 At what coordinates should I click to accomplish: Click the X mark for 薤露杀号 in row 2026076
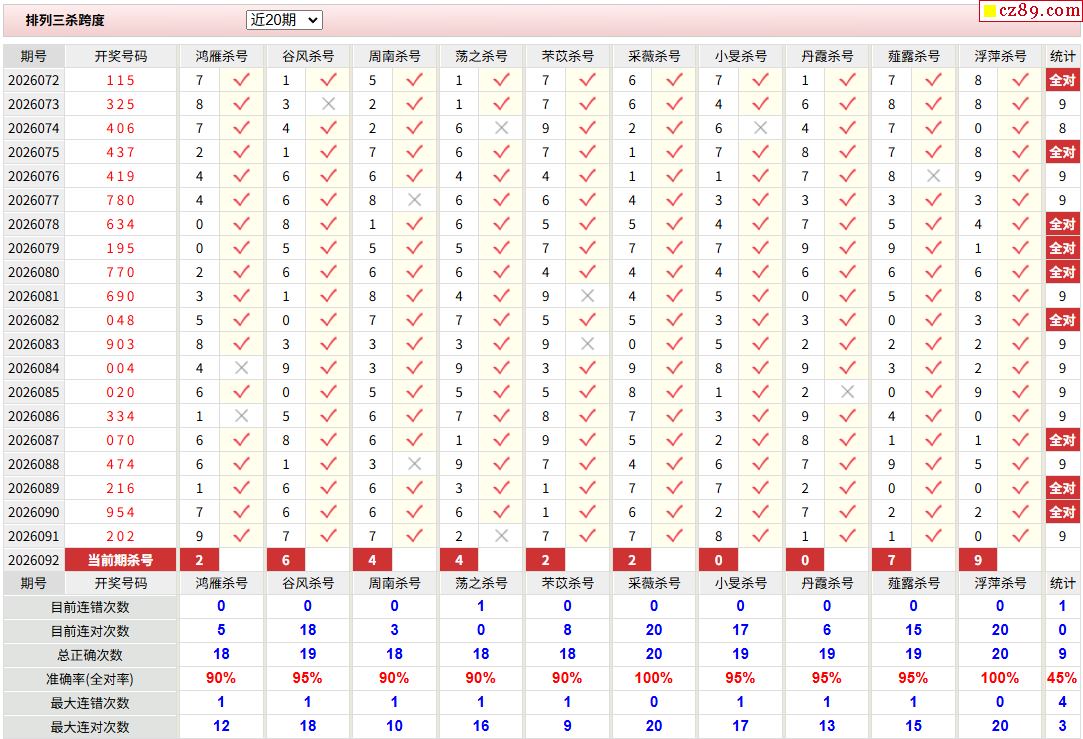tap(933, 176)
